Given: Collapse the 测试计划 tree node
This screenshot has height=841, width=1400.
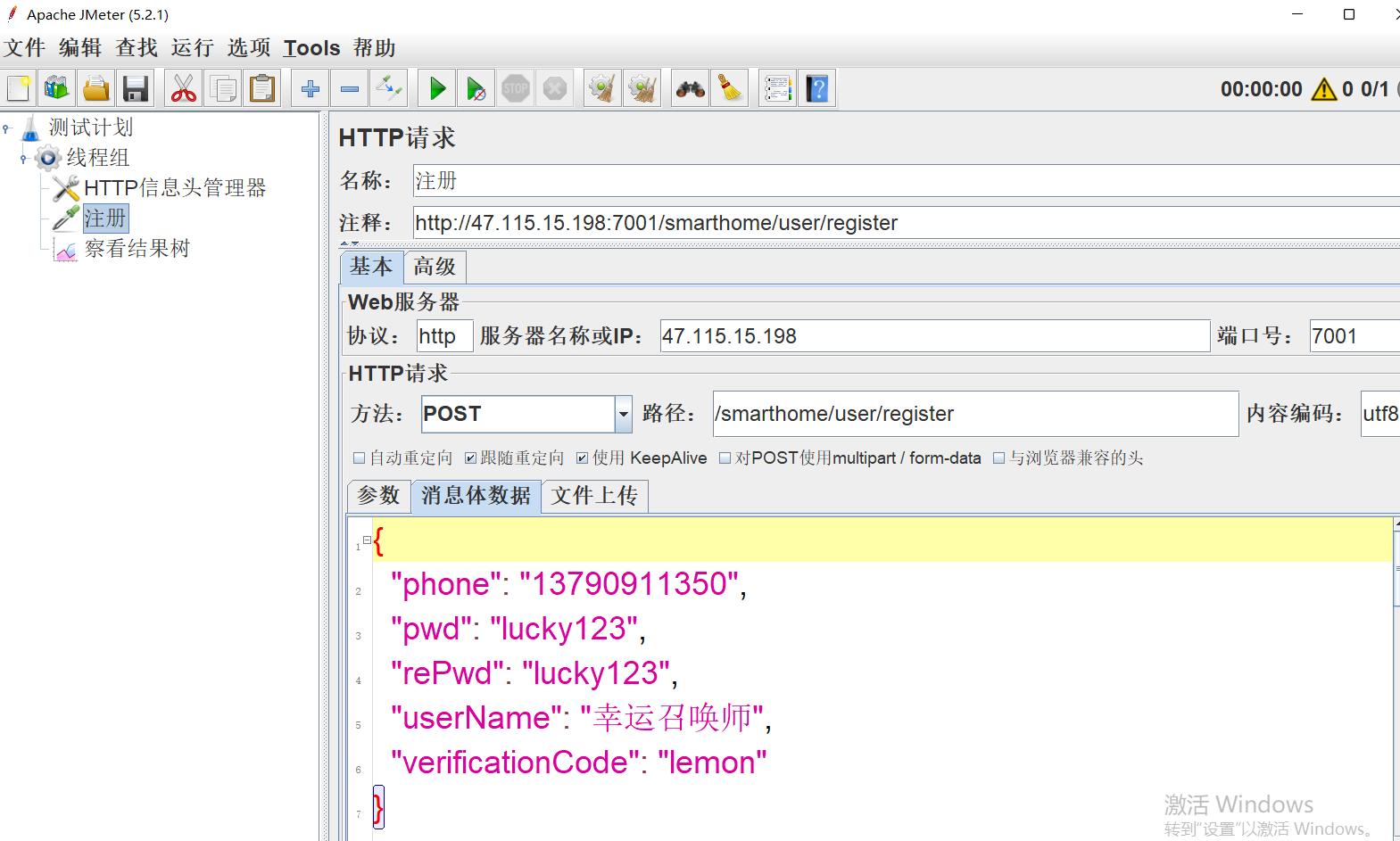Looking at the screenshot, I should click(6, 128).
